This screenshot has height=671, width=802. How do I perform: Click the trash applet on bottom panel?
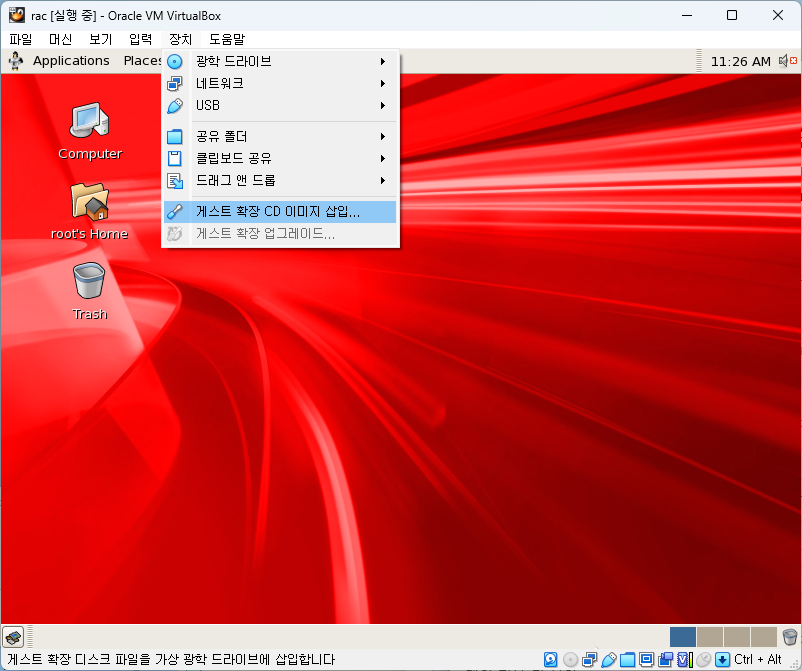click(790, 637)
